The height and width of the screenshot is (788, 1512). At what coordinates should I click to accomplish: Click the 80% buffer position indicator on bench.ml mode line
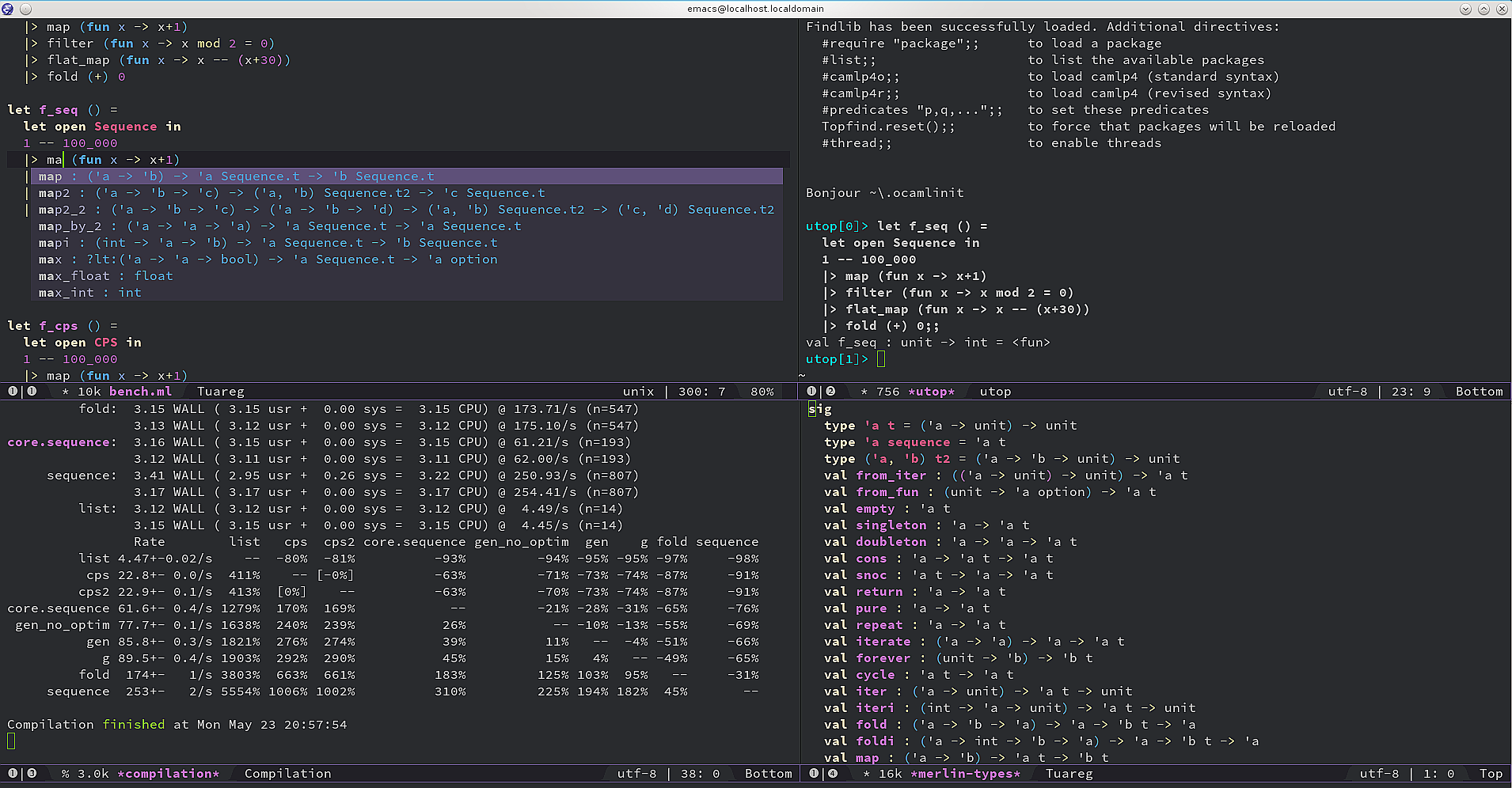point(762,391)
